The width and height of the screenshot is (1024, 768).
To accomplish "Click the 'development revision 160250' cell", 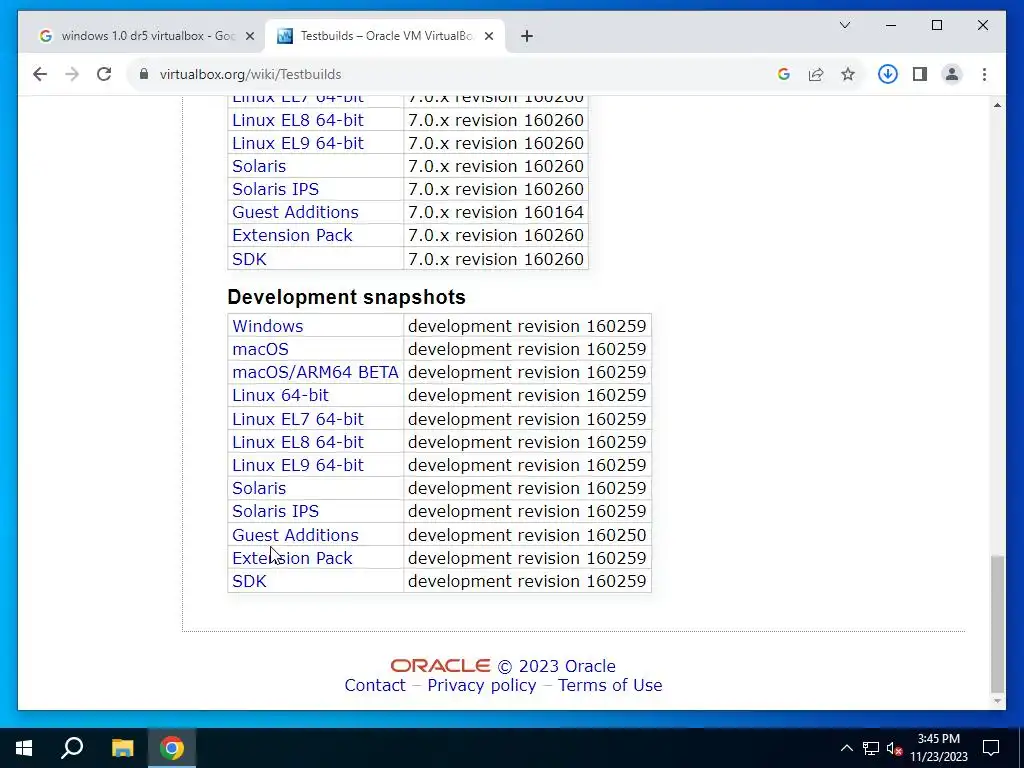I will [x=527, y=535].
